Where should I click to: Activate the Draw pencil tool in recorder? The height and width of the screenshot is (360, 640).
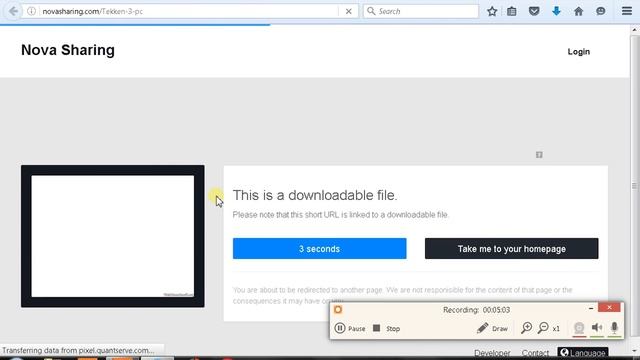492,328
